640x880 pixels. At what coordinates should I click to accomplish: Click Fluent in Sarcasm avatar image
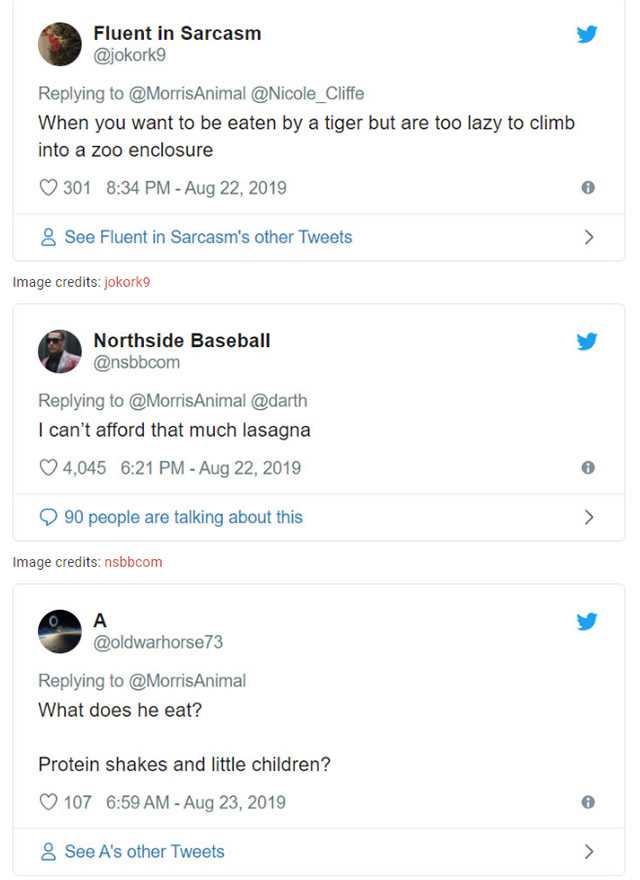point(59,44)
